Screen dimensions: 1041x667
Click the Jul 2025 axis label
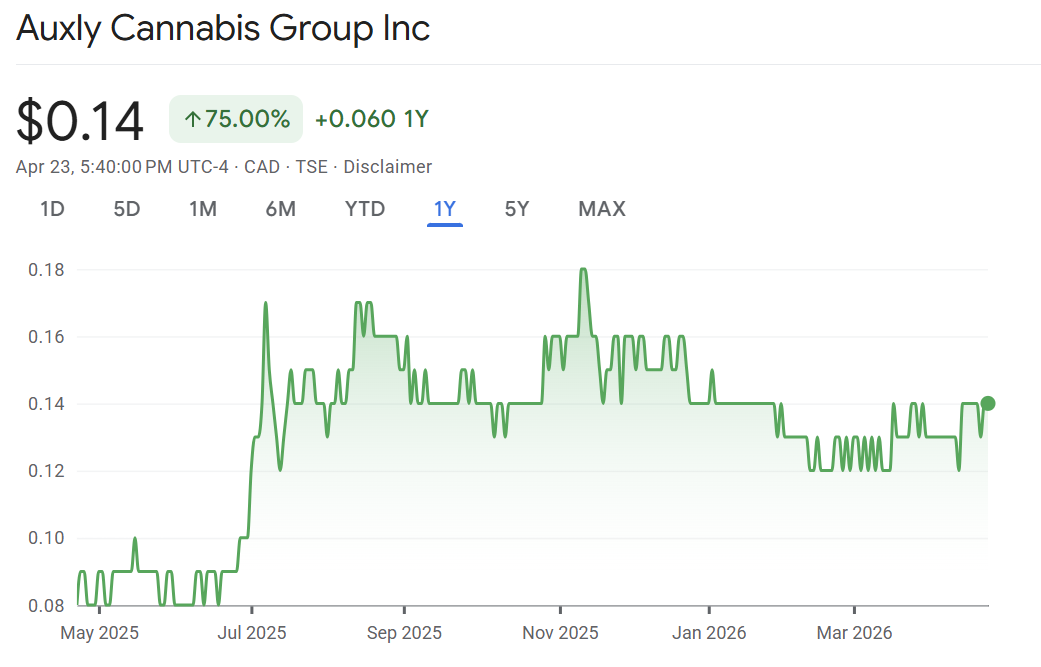[x=252, y=633]
